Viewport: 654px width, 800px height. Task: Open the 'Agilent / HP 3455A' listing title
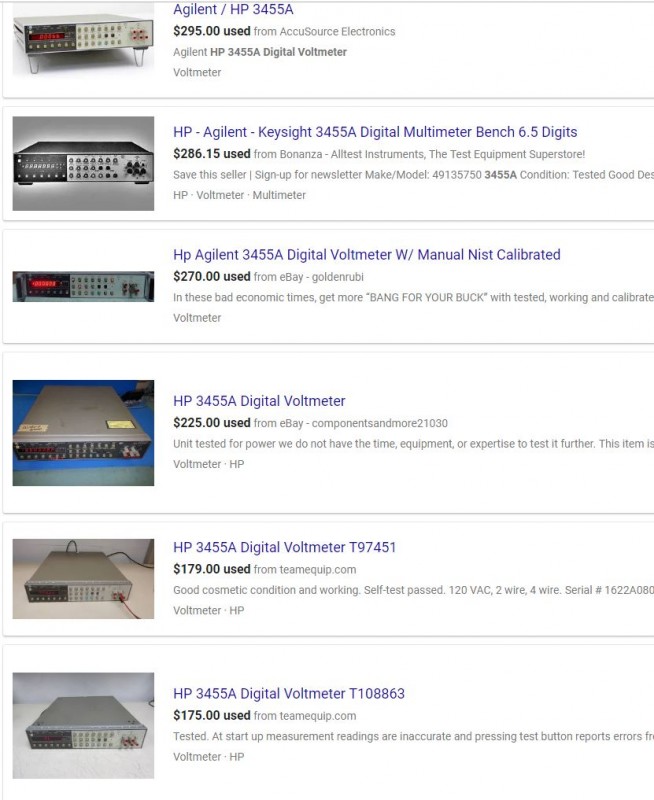(233, 9)
